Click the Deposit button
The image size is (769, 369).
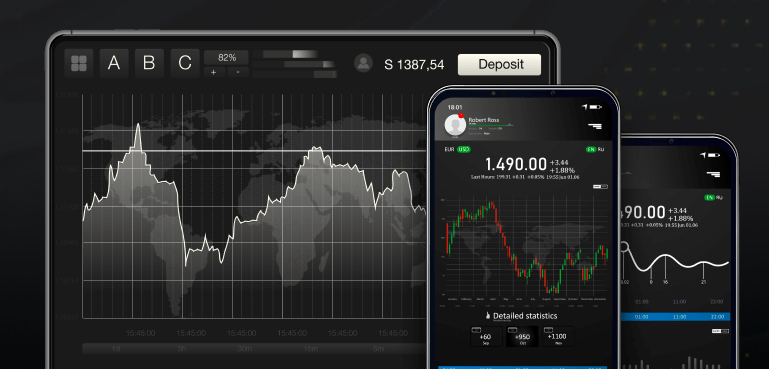499,64
